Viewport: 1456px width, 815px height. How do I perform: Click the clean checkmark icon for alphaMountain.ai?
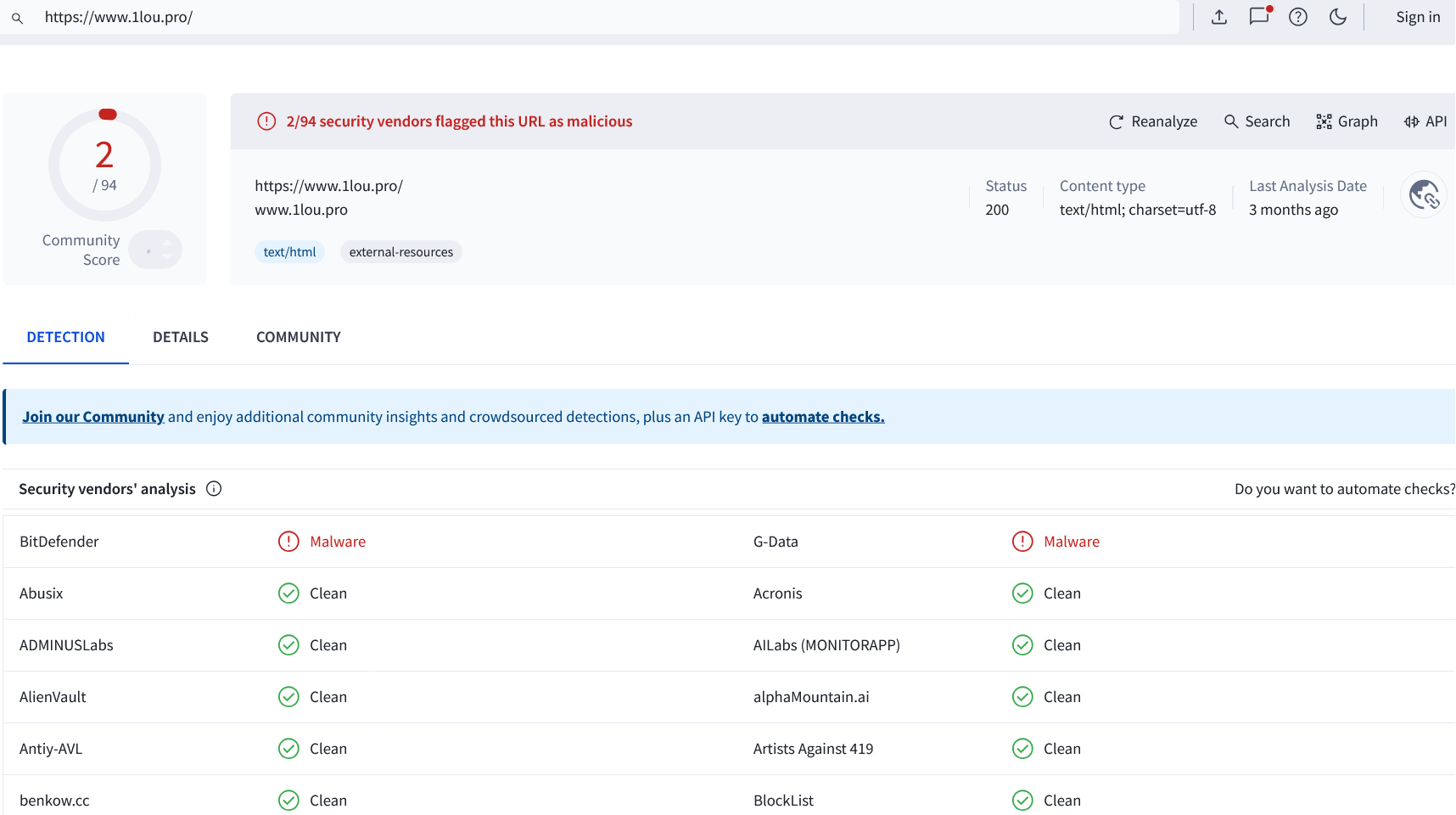coord(1022,697)
